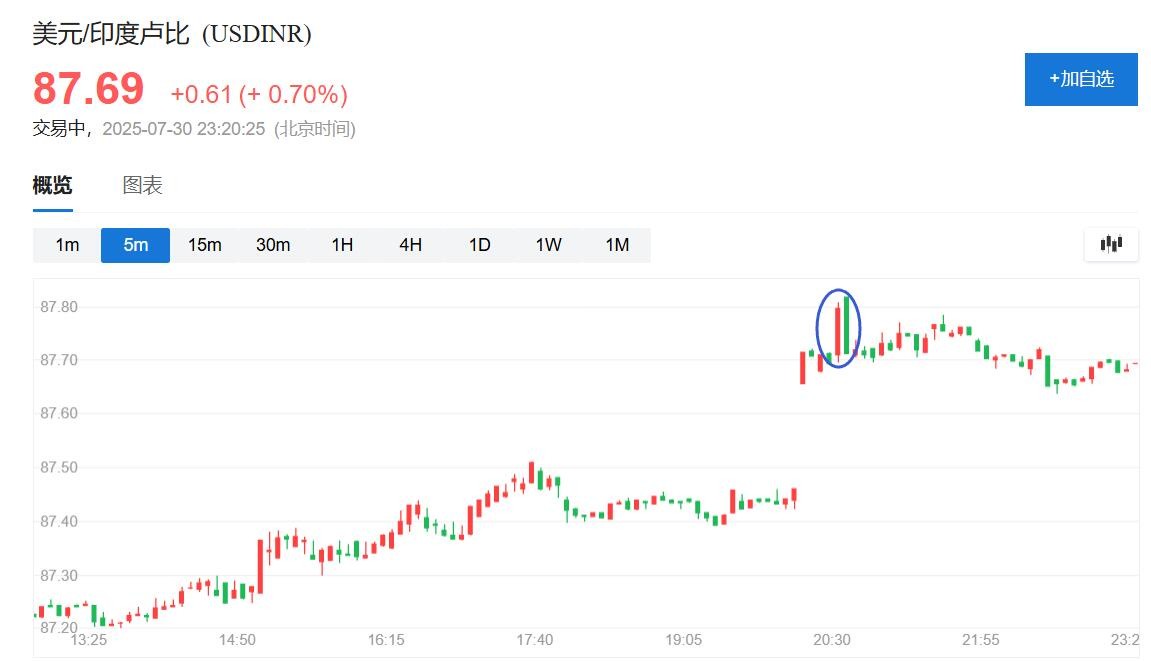This screenshot has width=1151, height=661.
Task: Click the 87.69 current price
Action: click(x=89, y=89)
